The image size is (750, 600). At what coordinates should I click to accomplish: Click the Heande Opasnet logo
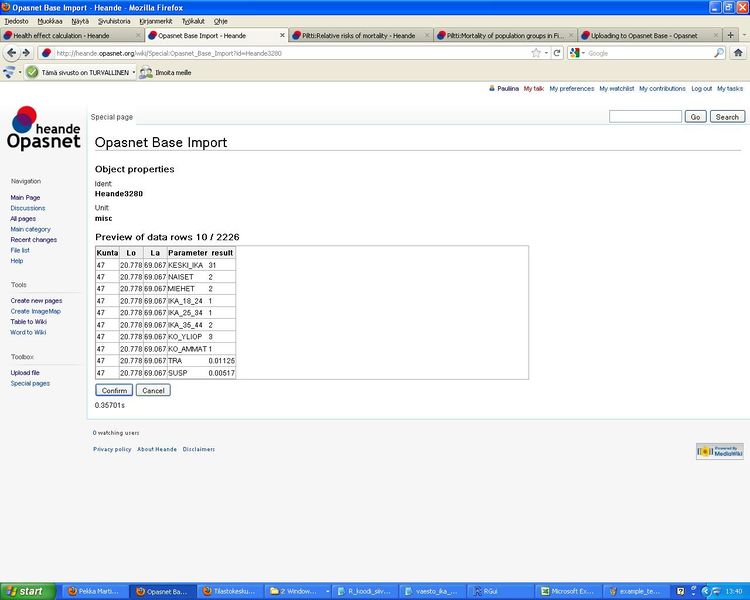pos(43,128)
